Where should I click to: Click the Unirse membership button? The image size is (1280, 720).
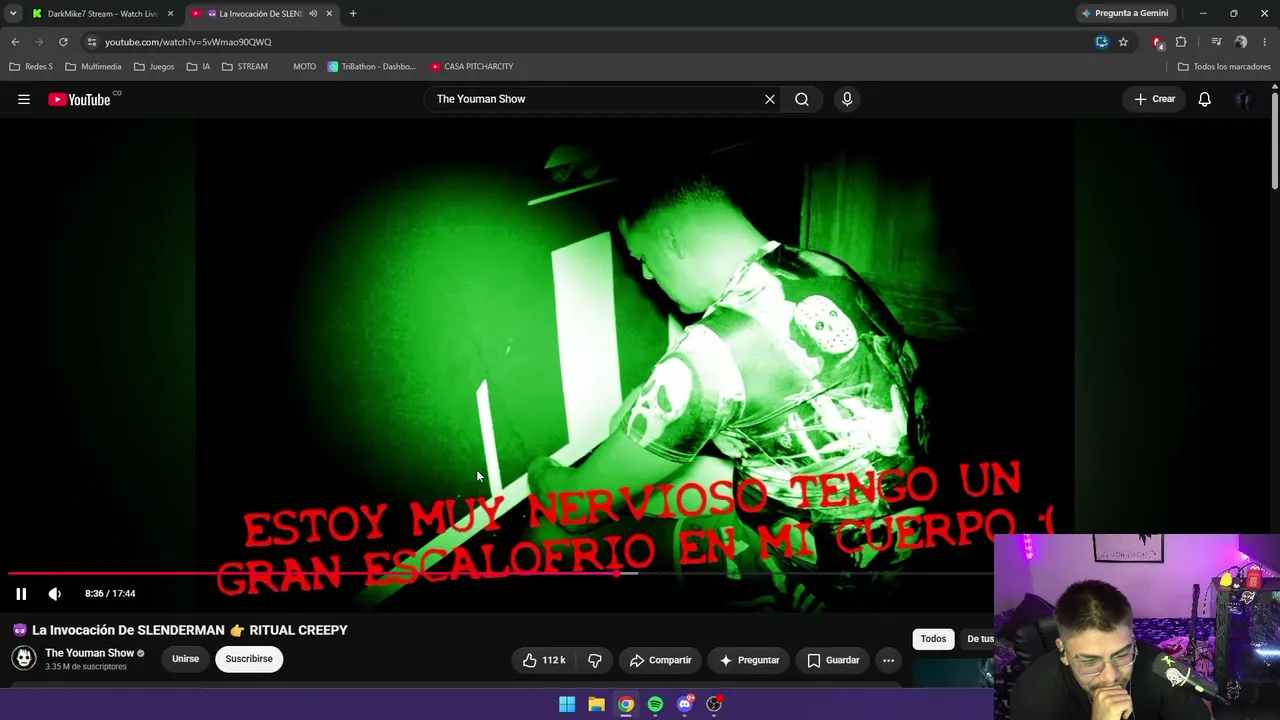[x=185, y=659]
